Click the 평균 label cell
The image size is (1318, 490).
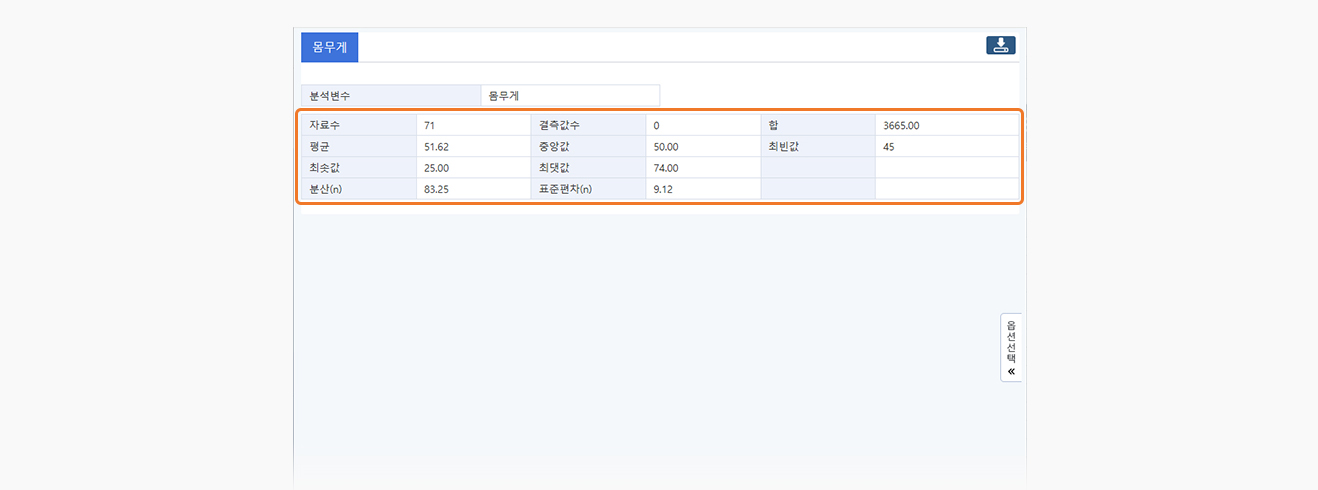[358, 147]
